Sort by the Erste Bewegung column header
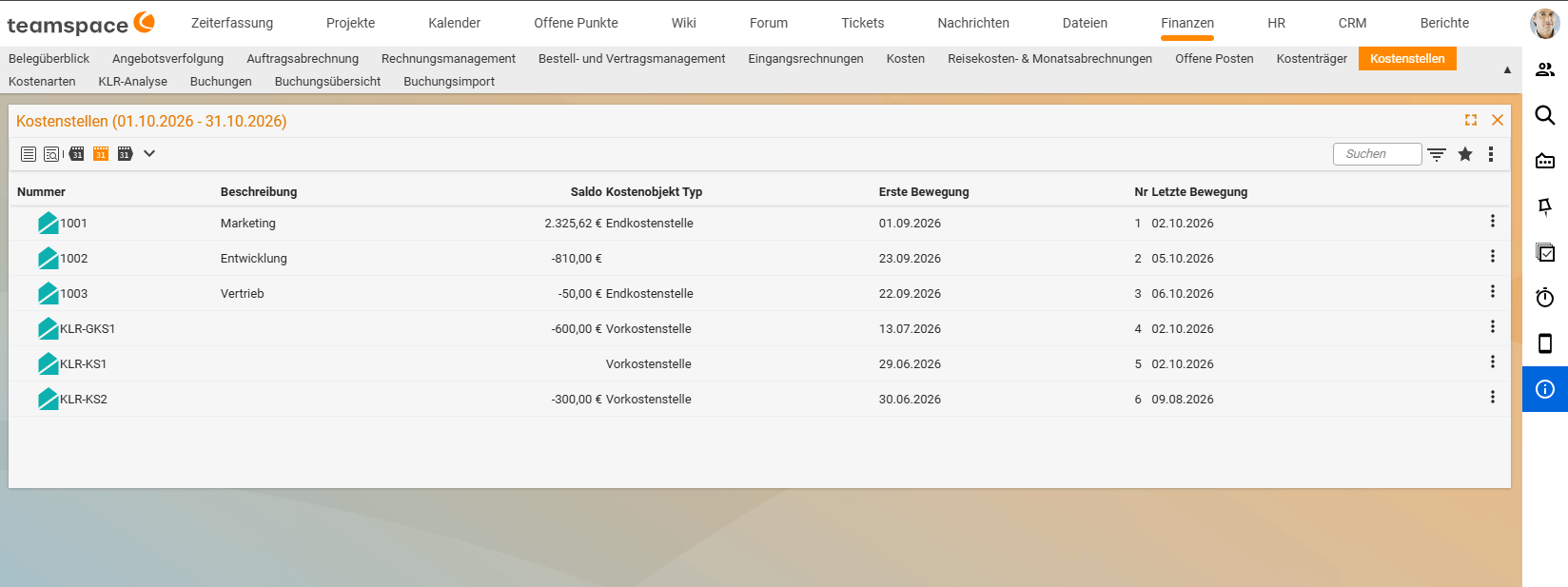 [924, 192]
